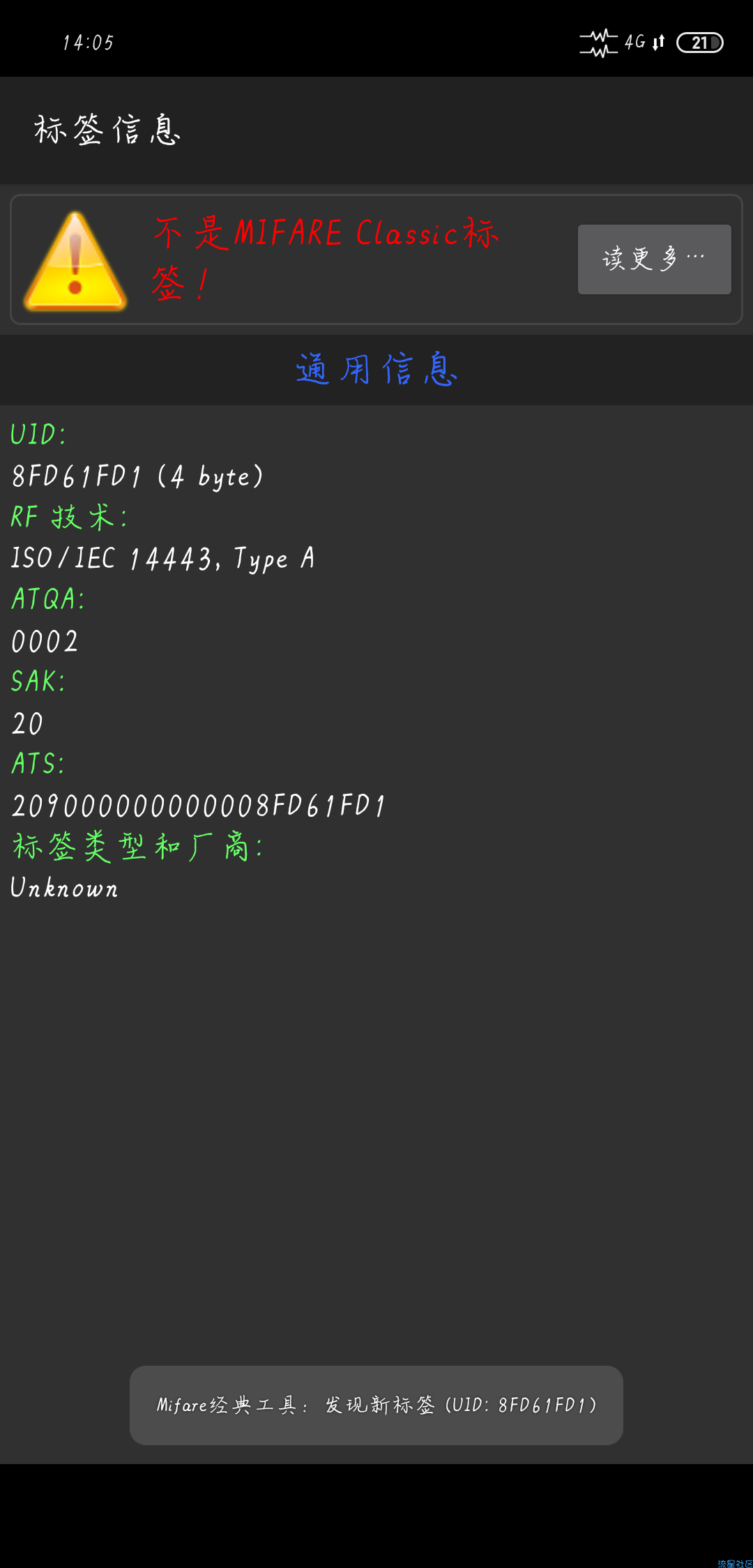This screenshot has width=753, height=1568.
Task: Tap the 14:05 clock in status bar
Action: [88, 43]
